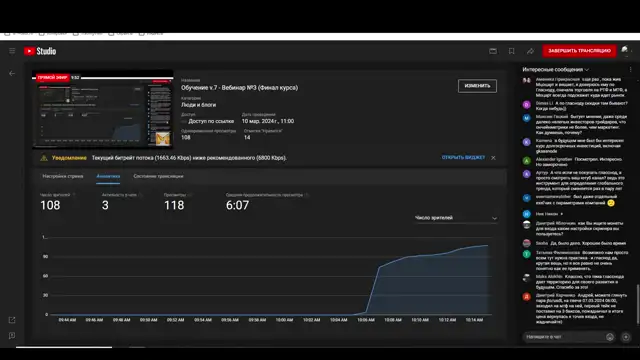The height and width of the screenshot is (360, 640).
Task: Click ОТКРЫТЬ ВИДЖЕТ link
Action: pos(463,158)
